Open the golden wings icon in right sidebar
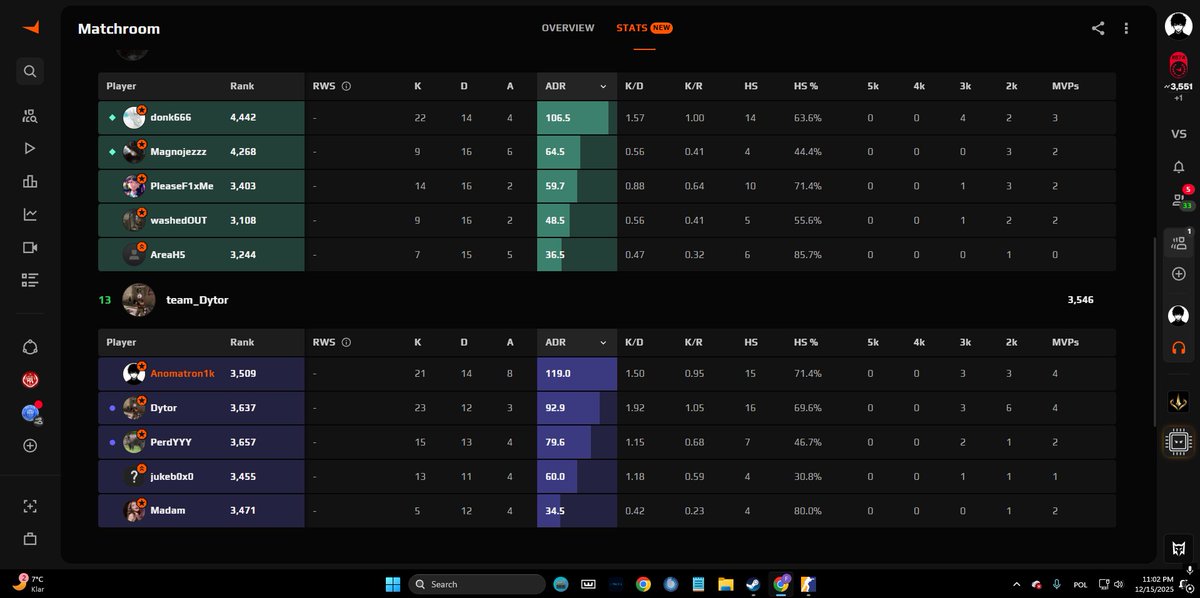The width and height of the screenshot is (1200, 598). (x=1178, y=403)
